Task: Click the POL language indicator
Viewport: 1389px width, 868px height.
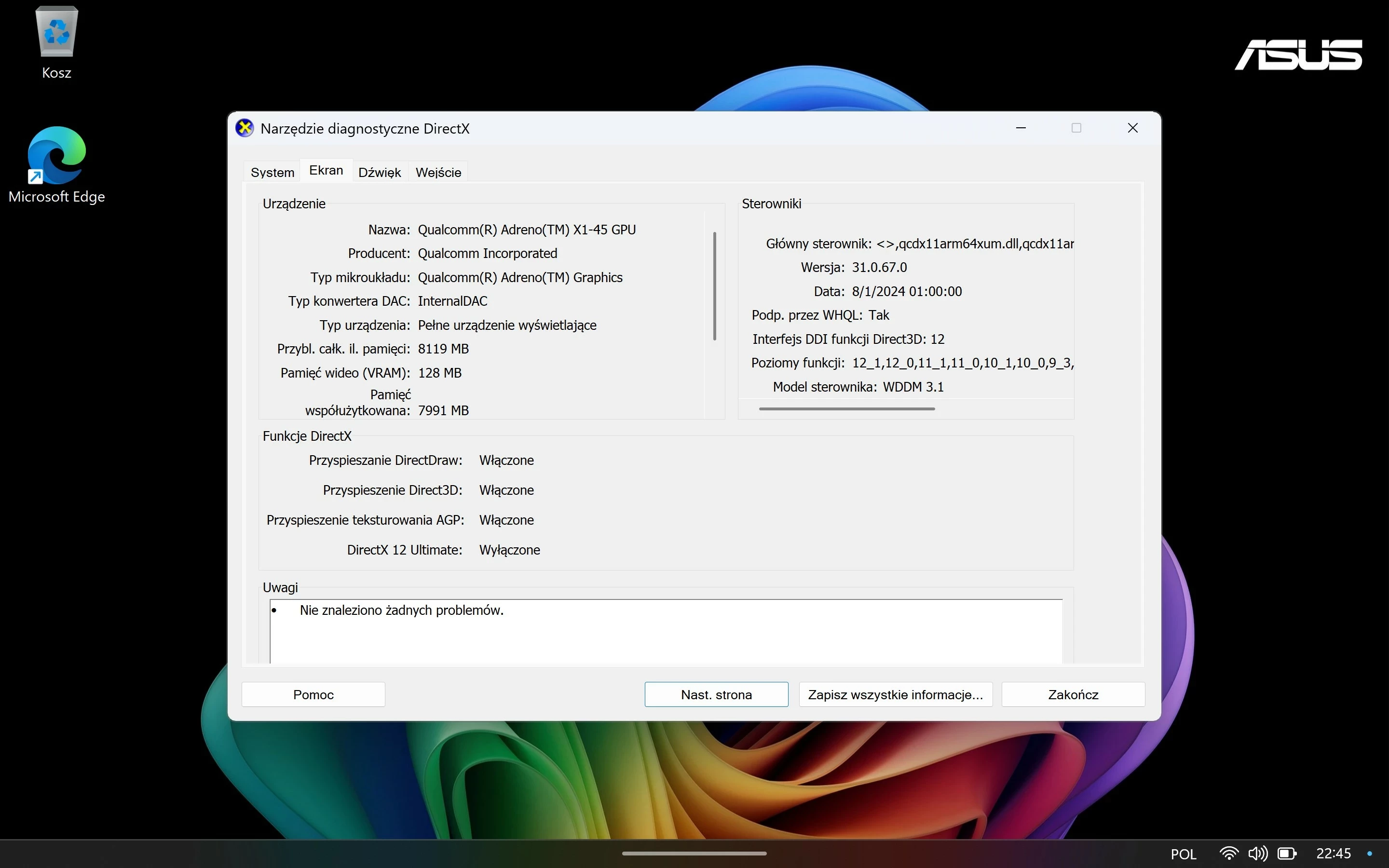Action: 1184,854
